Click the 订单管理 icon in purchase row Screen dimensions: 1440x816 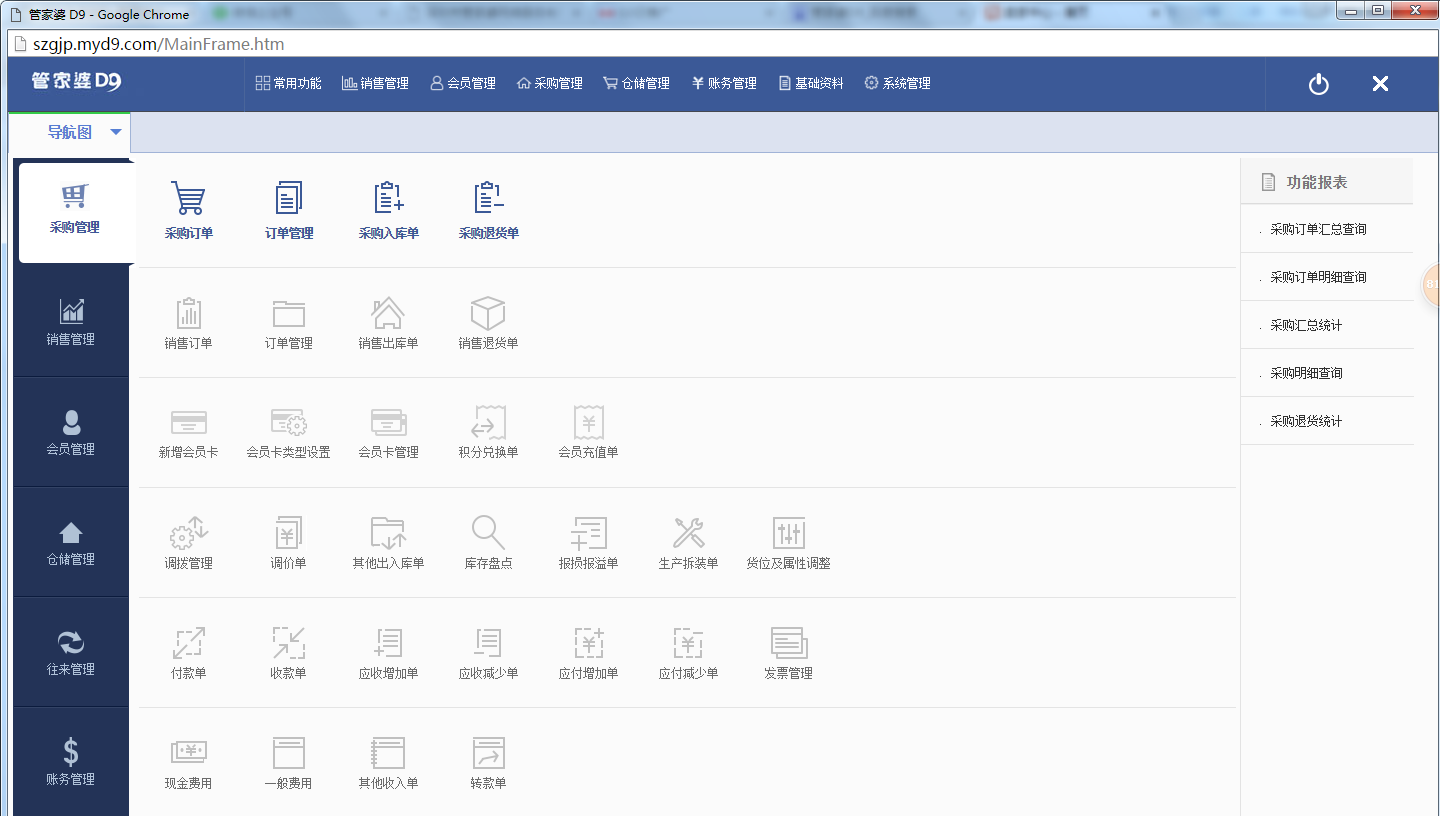pyautogui.click(x=288, y=210)
